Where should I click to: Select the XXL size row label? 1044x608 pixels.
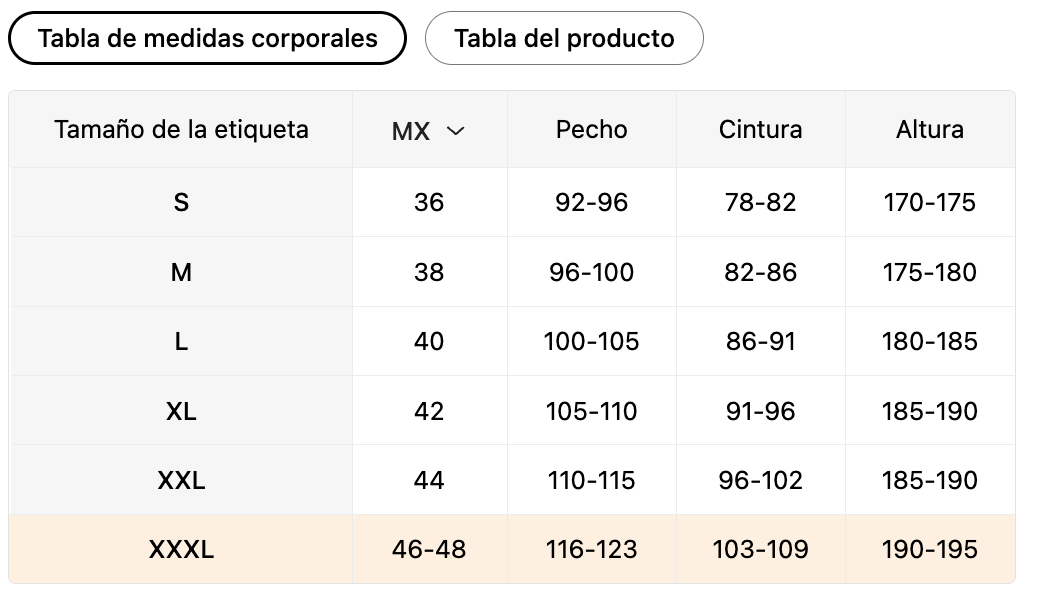click(x=181, y=480)
